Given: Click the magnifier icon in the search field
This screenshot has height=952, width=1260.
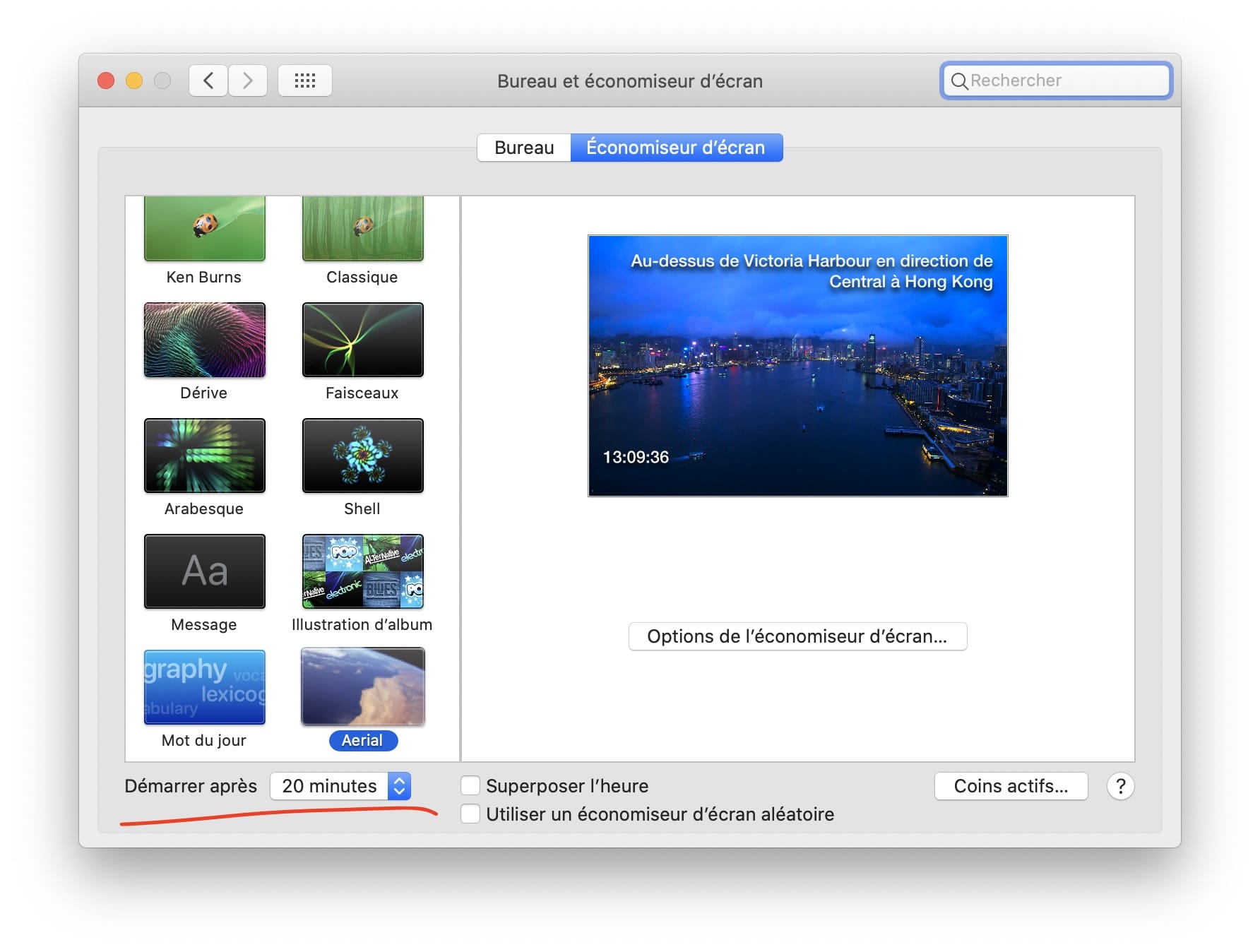Looking at the screenshot, I should click(x=959, y=81).
